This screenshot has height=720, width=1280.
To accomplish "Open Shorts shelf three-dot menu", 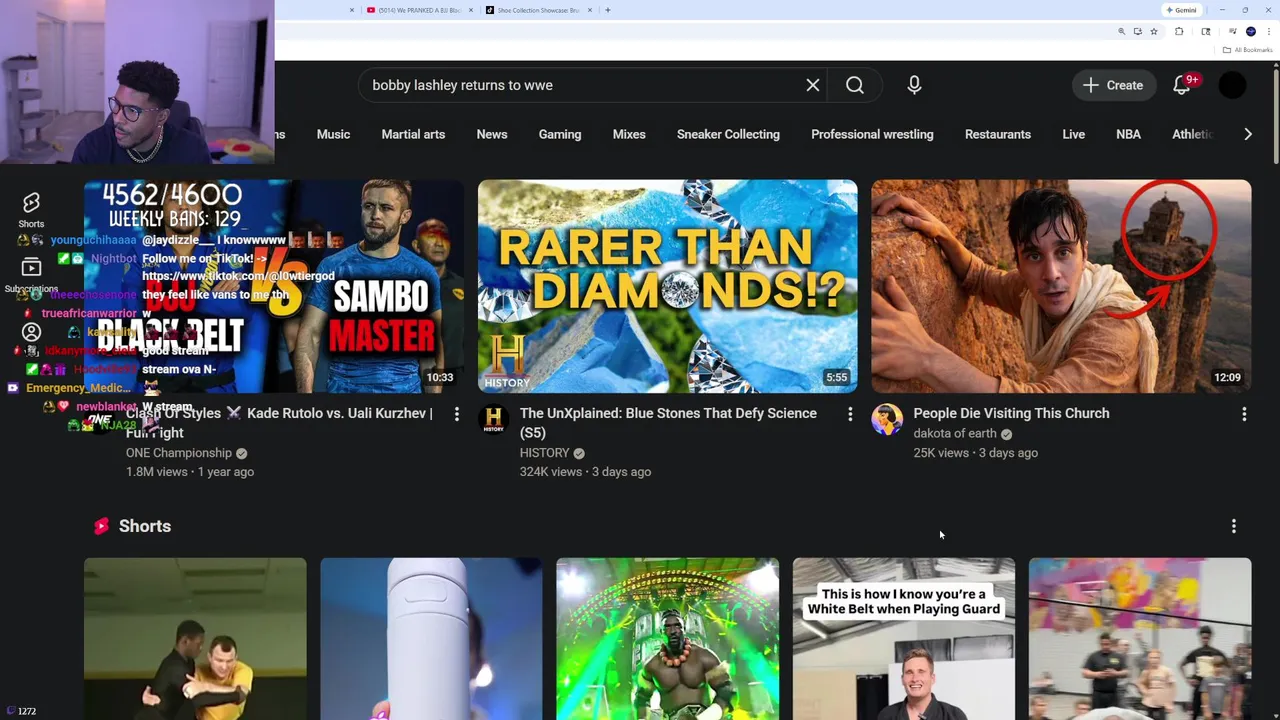I will pyautogui.click(x=1234, y=526).
